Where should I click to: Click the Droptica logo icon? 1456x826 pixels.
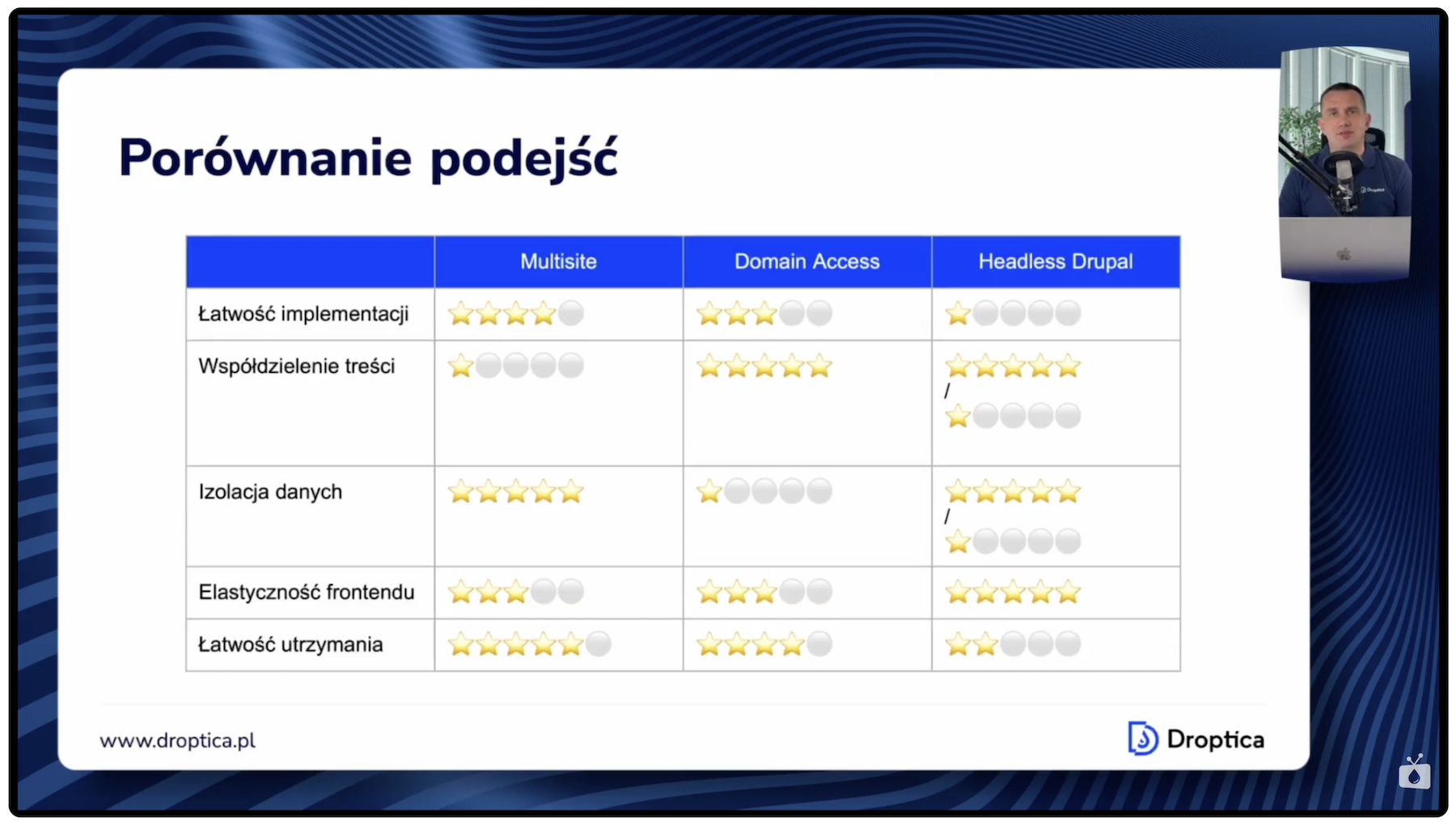point(1141,739)
